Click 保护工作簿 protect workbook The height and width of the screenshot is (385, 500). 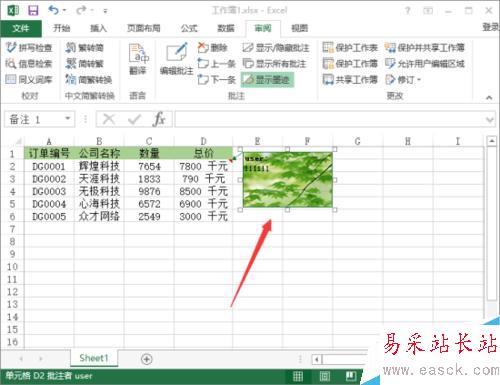point(350,63)
